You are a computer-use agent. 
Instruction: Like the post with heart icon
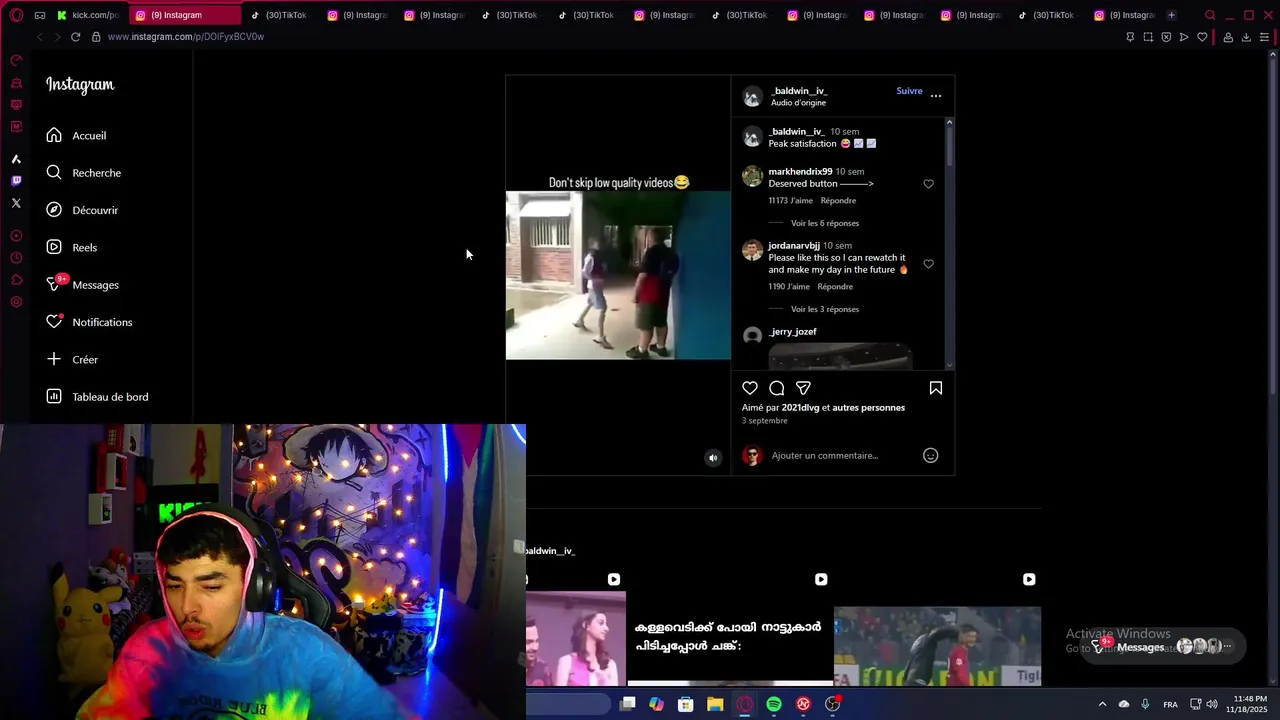(x=750, y=388)
